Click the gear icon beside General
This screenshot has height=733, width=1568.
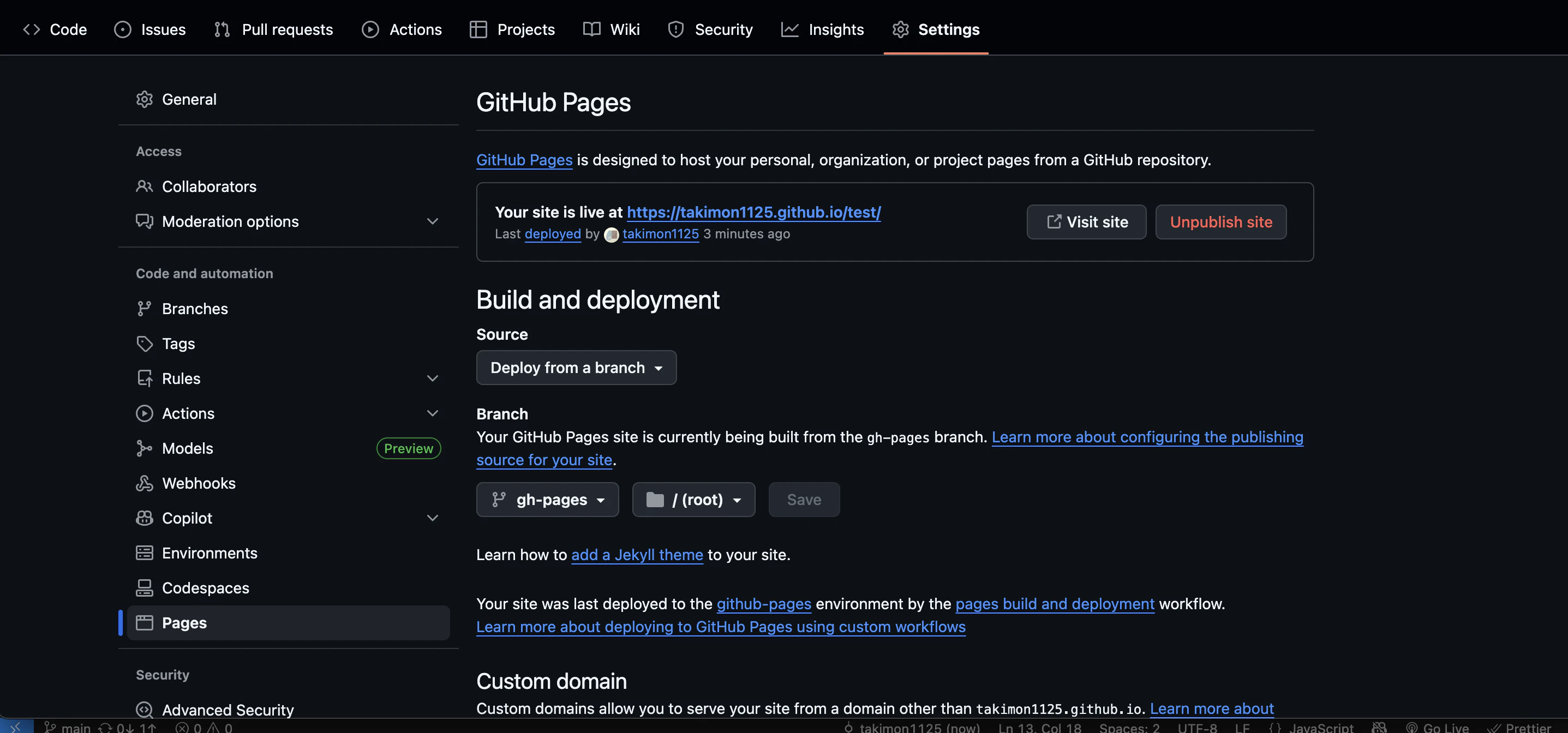tap(144, 99)
